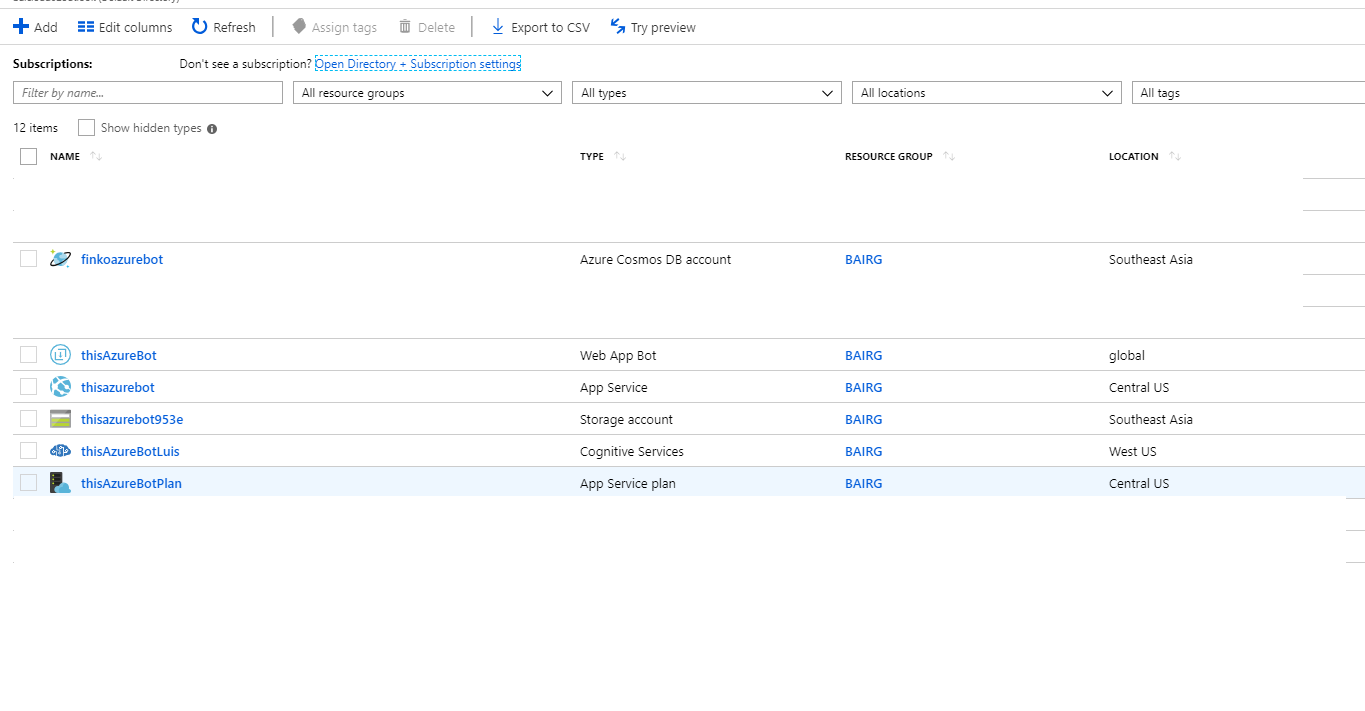The height and width of the screenshot is (711, 1365).
Task: Click "Central US" in the thisazurebot App Service row
Action: (1139, 387)
